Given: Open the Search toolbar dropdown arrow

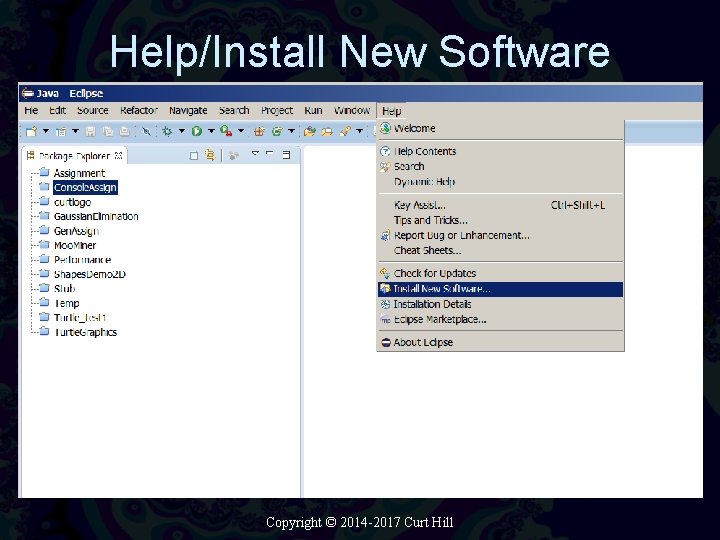Looking at the screenshot, I should (360, 131).
